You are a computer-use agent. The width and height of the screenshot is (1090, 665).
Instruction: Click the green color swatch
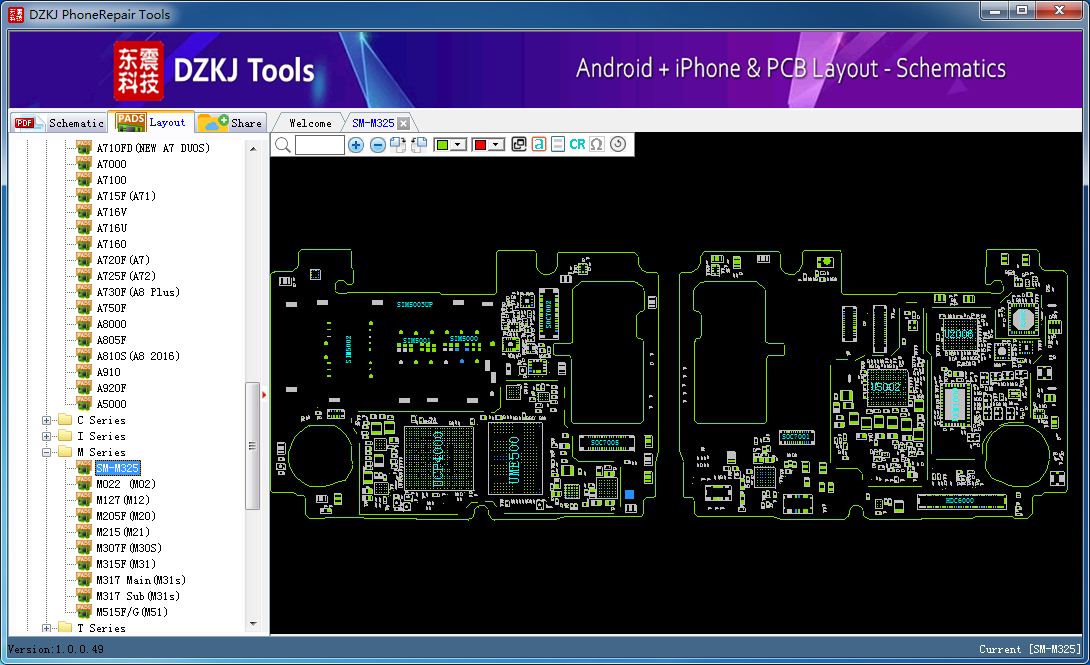(441, 145)
